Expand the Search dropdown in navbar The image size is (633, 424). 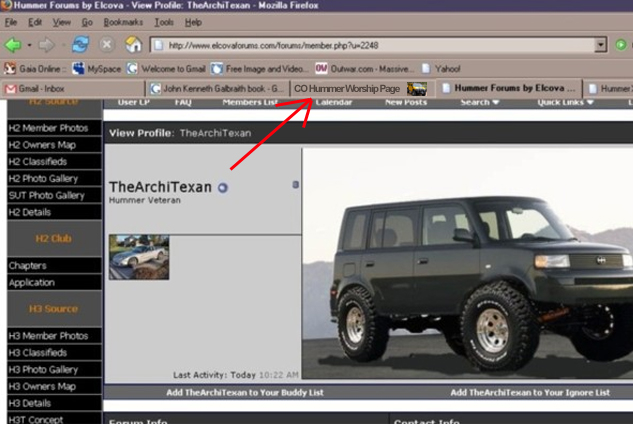480,103
